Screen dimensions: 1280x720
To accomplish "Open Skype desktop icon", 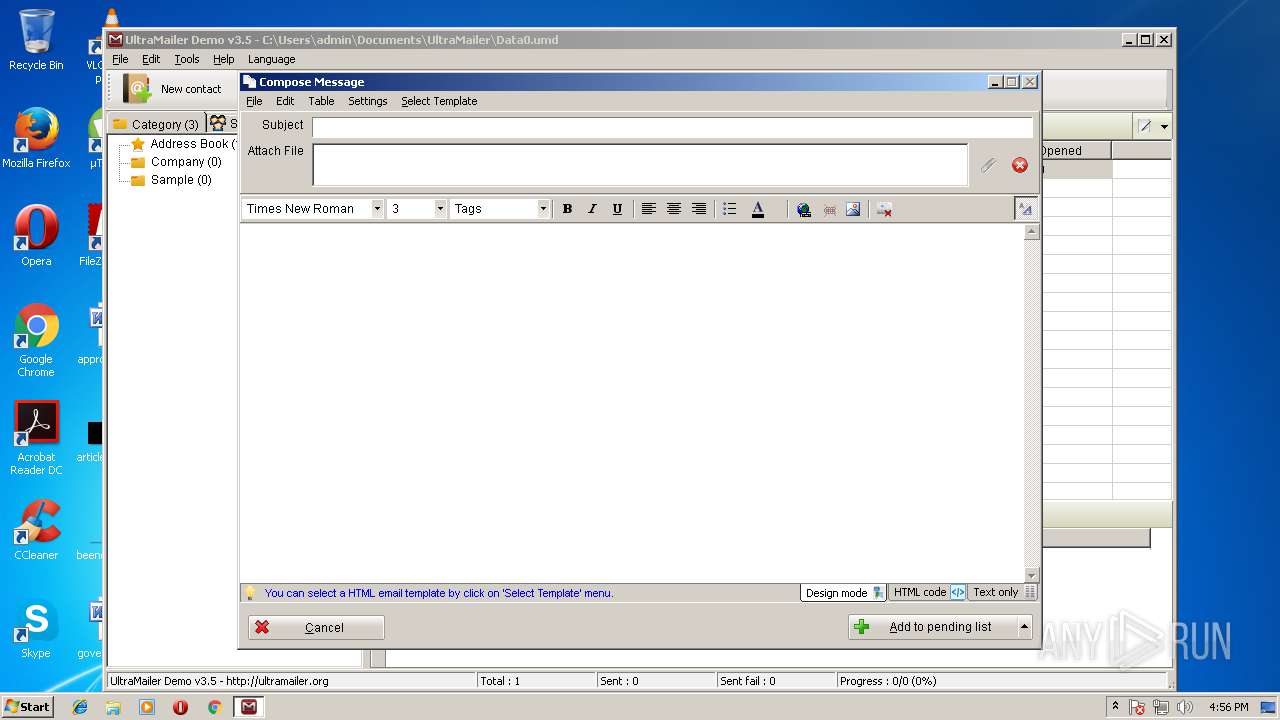I will pyautogui.click(x=36, y=628).
